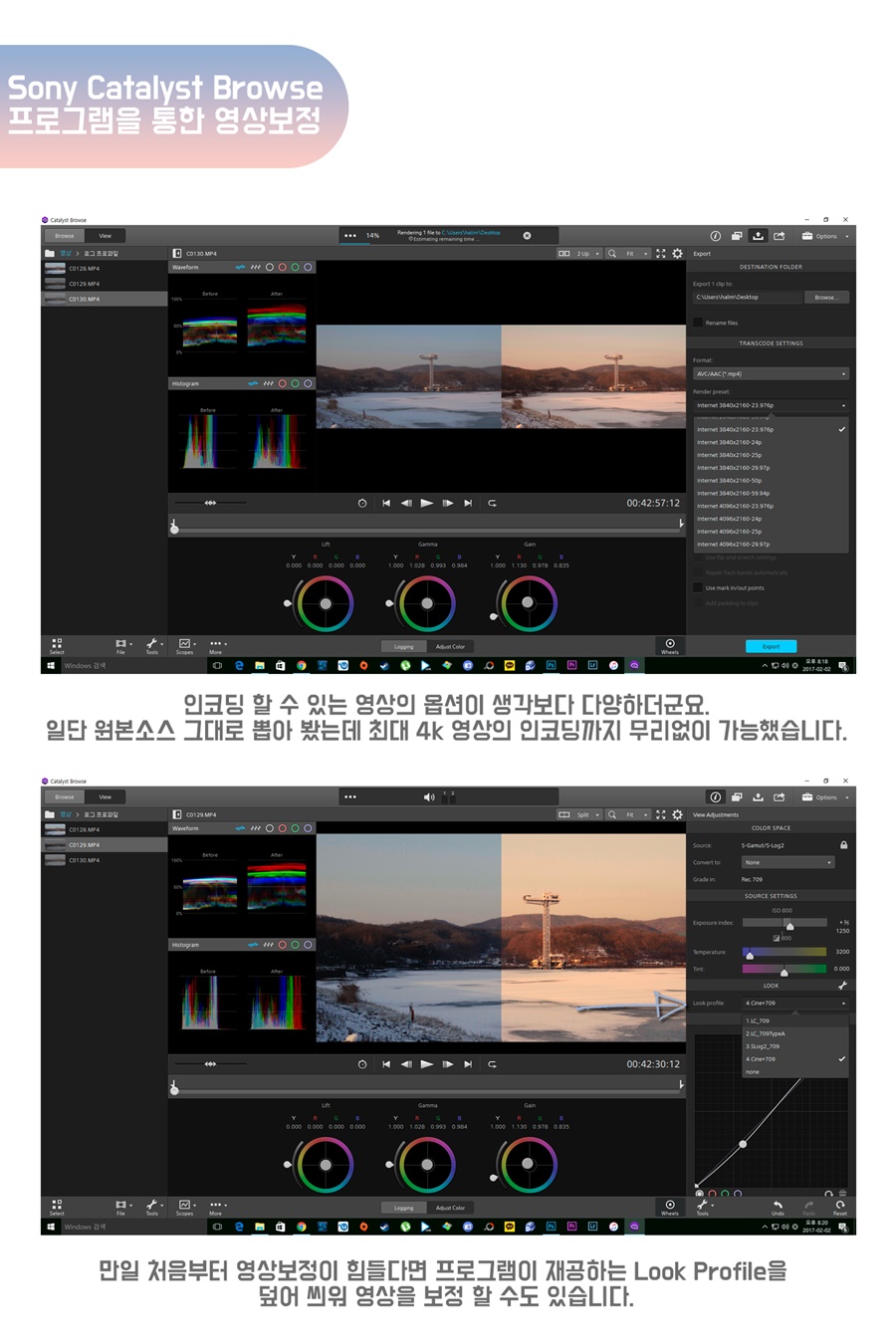Toggle blue channel on Waveform, View Adjustments window
Image resolution: width=896 pixels, height=1344 pixels.
pyautogui.click(x=308, y=828)
